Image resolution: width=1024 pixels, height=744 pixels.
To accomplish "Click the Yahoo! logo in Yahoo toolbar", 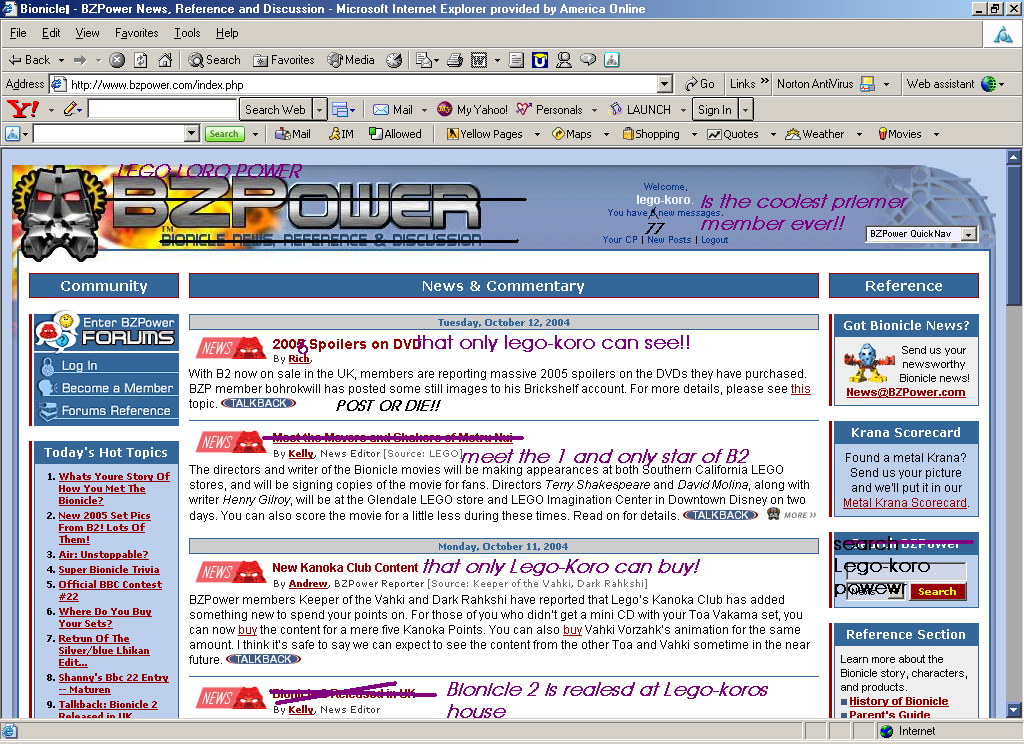I will coord(22,109).
